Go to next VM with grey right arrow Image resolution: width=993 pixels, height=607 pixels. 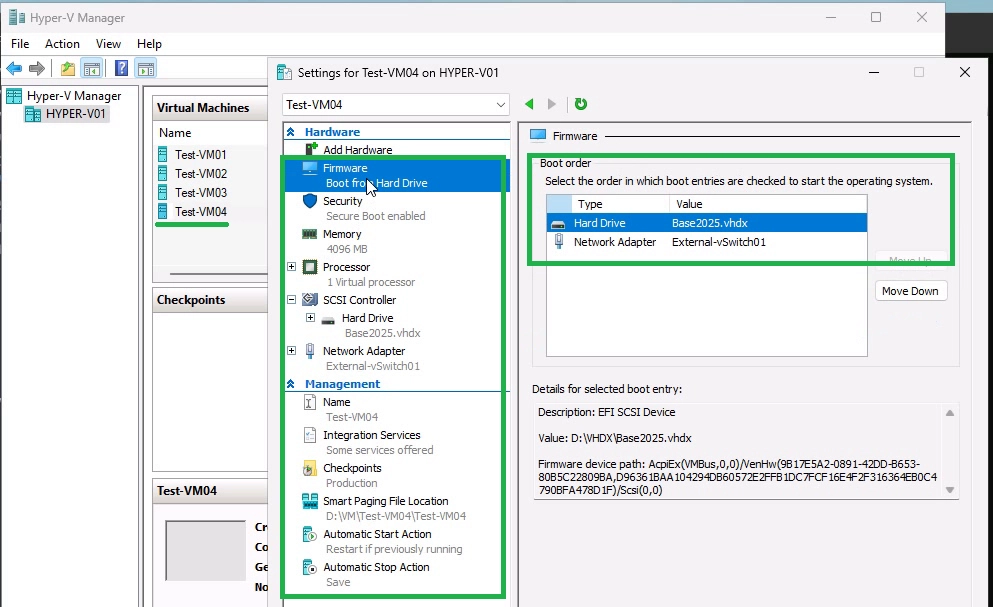tap(552, 104)
